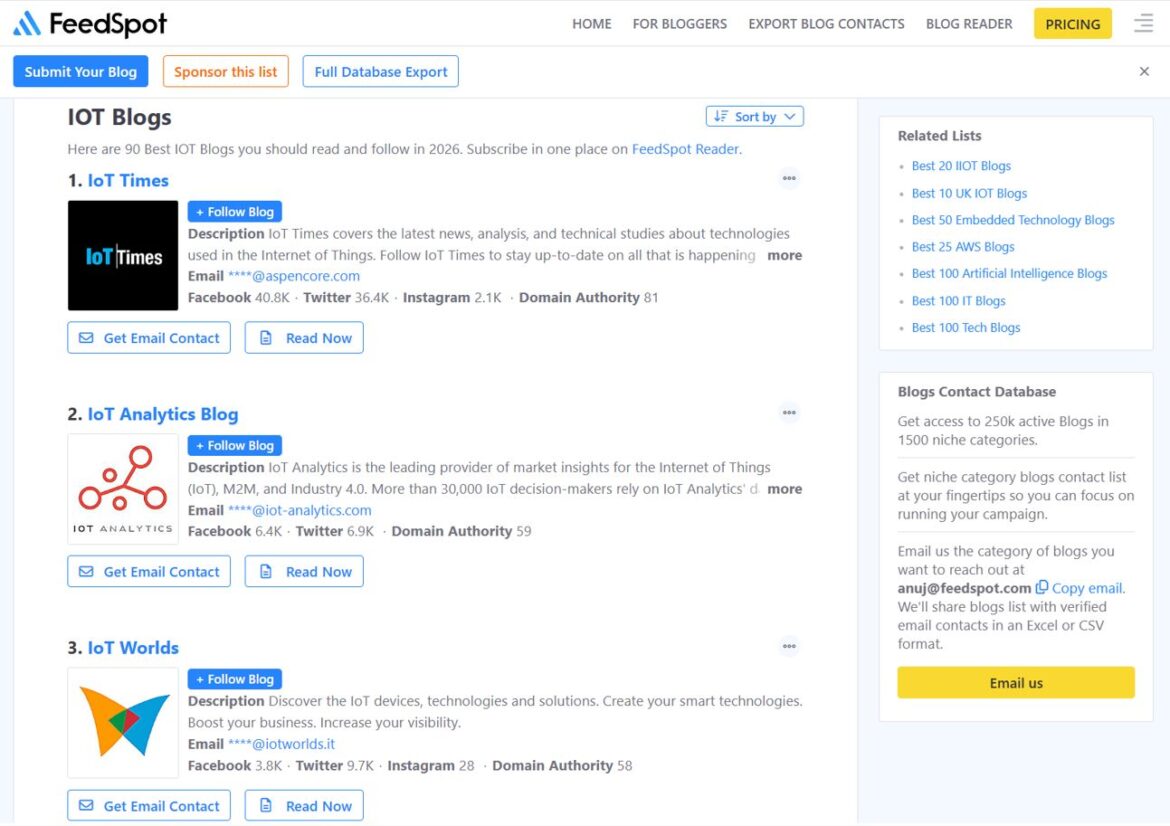Image resolution: width=1170 pixels, height=826 pixels.
Task: Expand the IoT Times description with more
Action: point(784,255)
